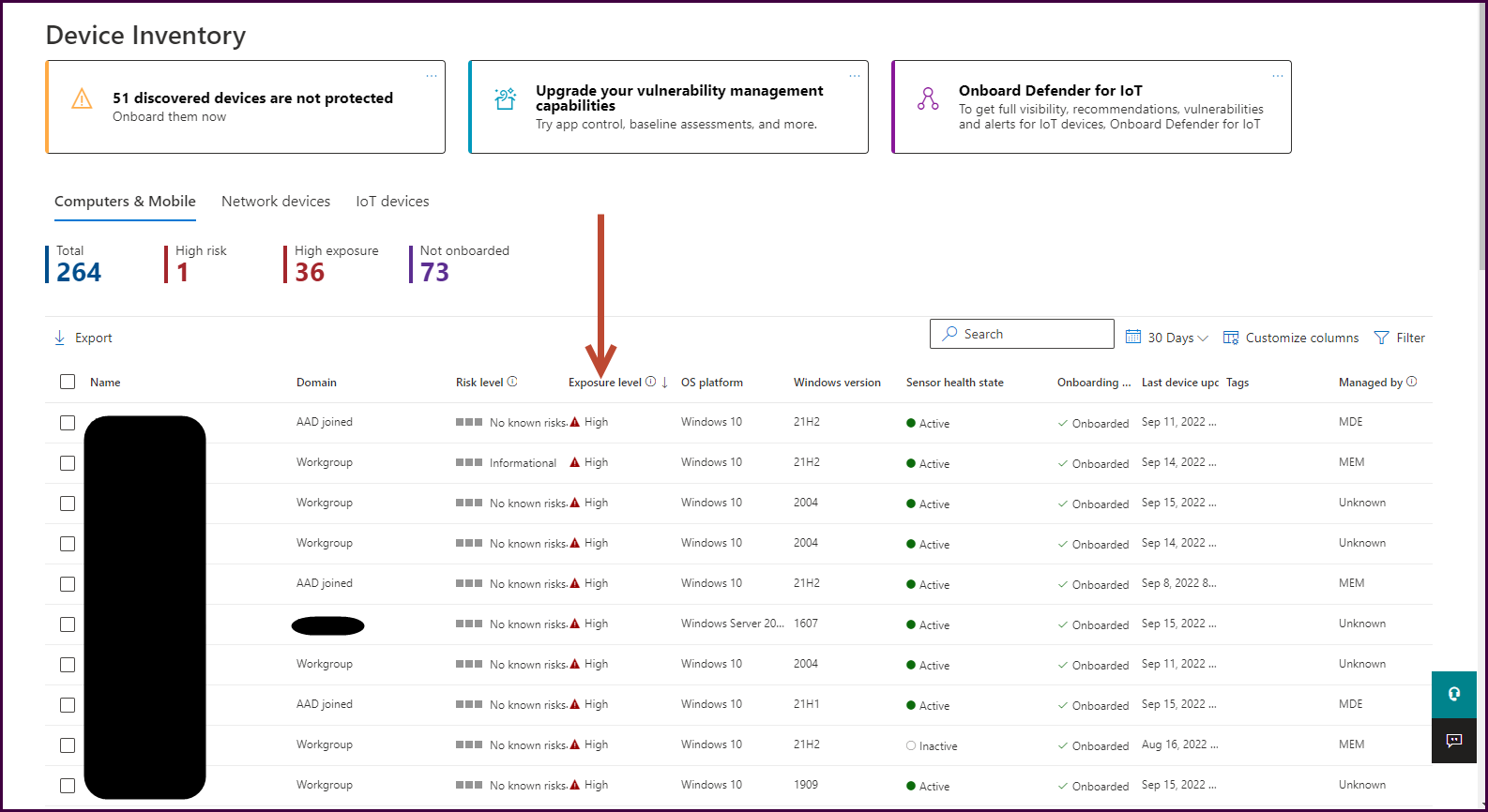The height and width of the screenshot is (812, 1488).
Task: Check the first device row checkbox
Action: pos(68,423)
